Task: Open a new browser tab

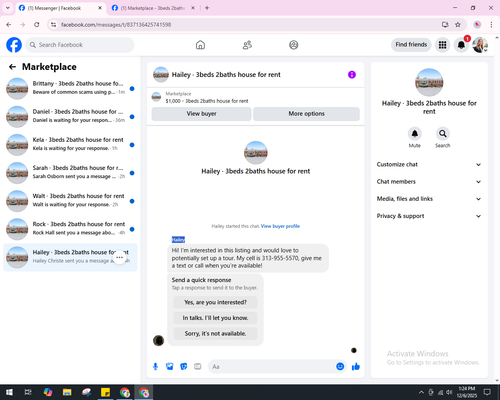Action: pos(207,8)
